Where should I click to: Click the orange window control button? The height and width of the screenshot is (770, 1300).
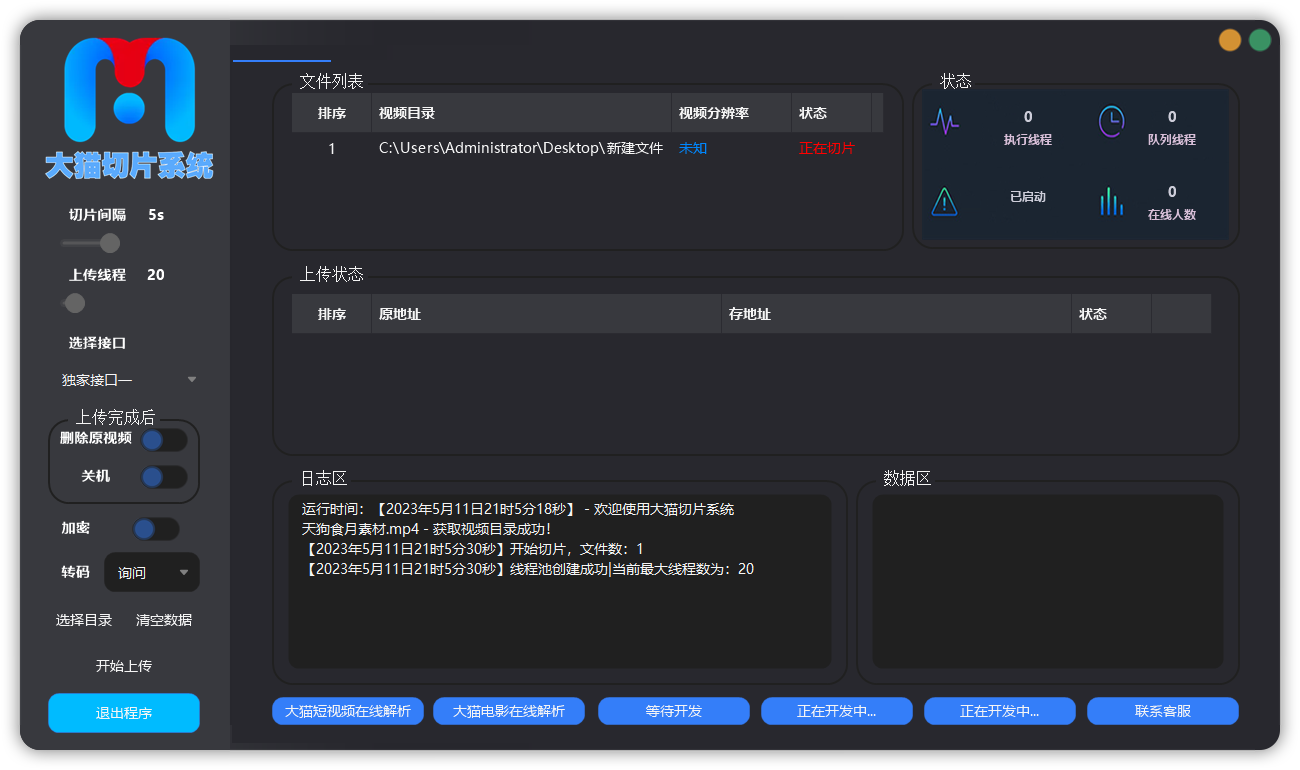(x=1230, y=40)
